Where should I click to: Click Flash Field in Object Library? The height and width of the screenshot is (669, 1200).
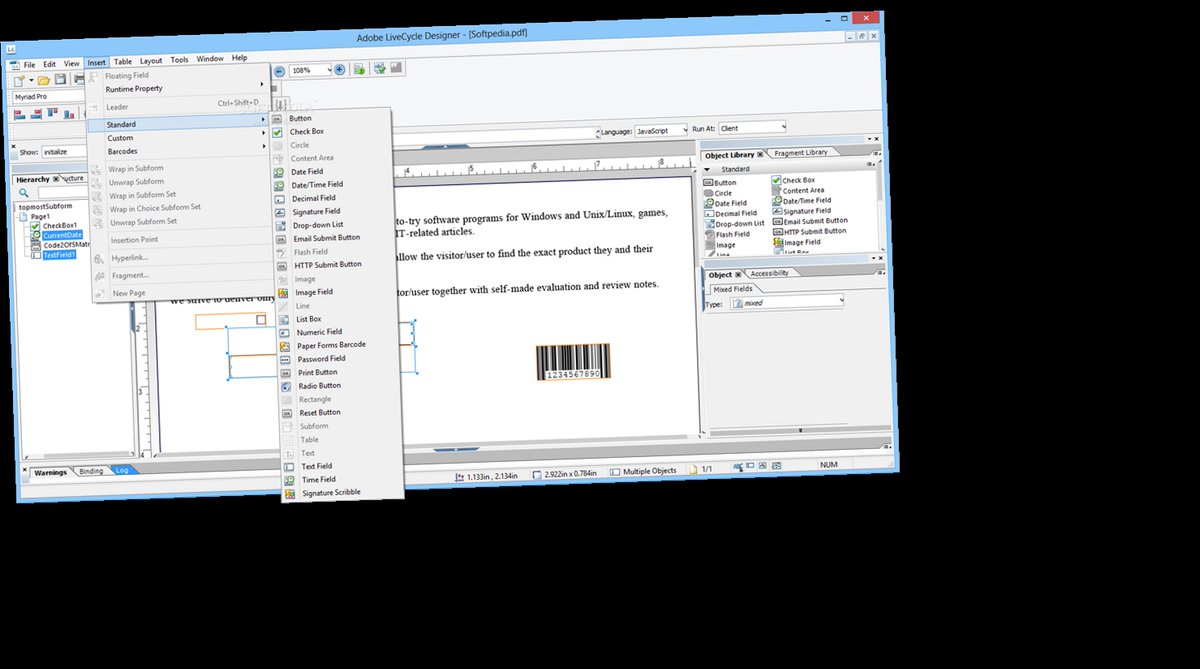tap(728, 234)
